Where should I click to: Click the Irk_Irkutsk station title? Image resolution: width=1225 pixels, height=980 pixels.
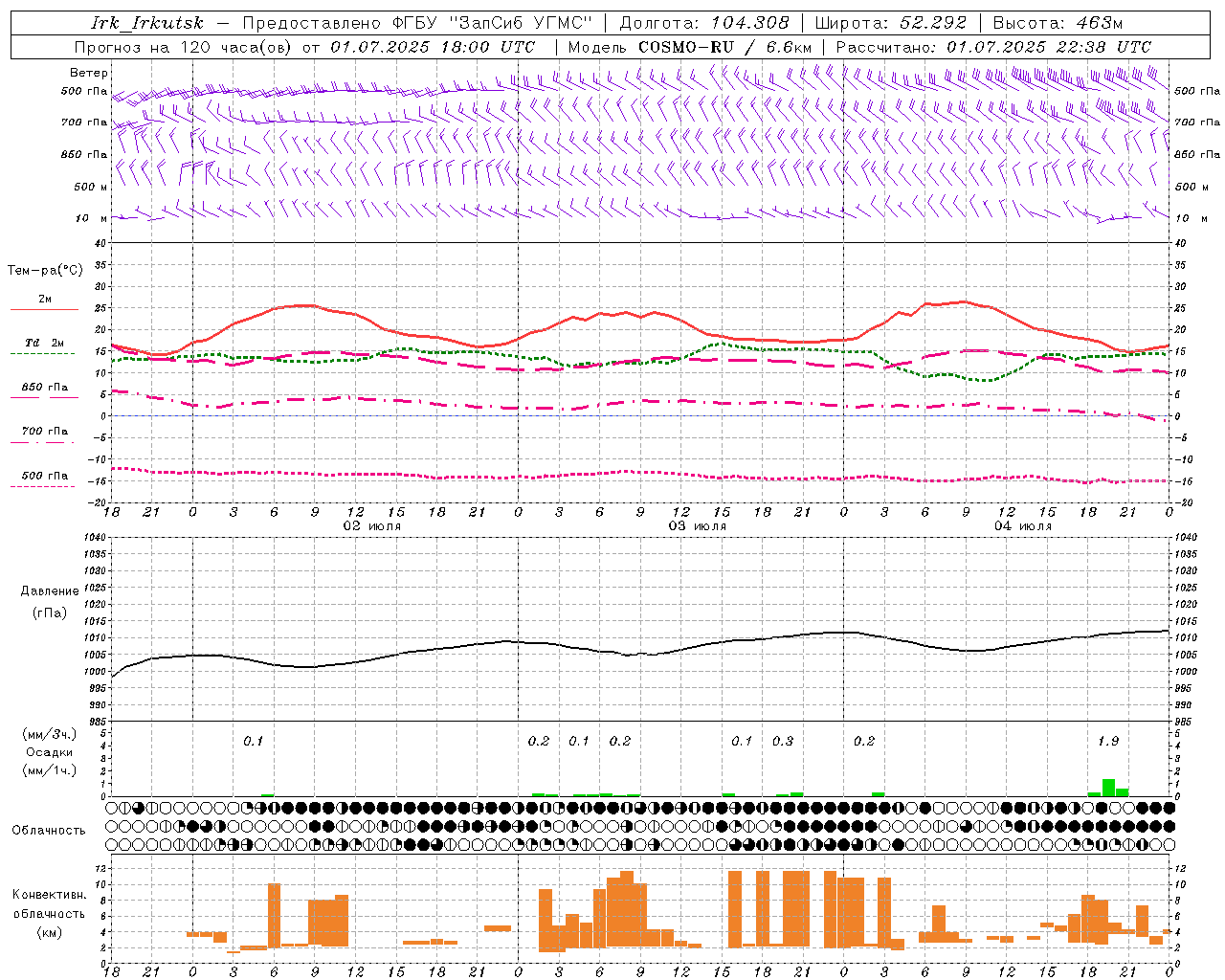(147, 23)
